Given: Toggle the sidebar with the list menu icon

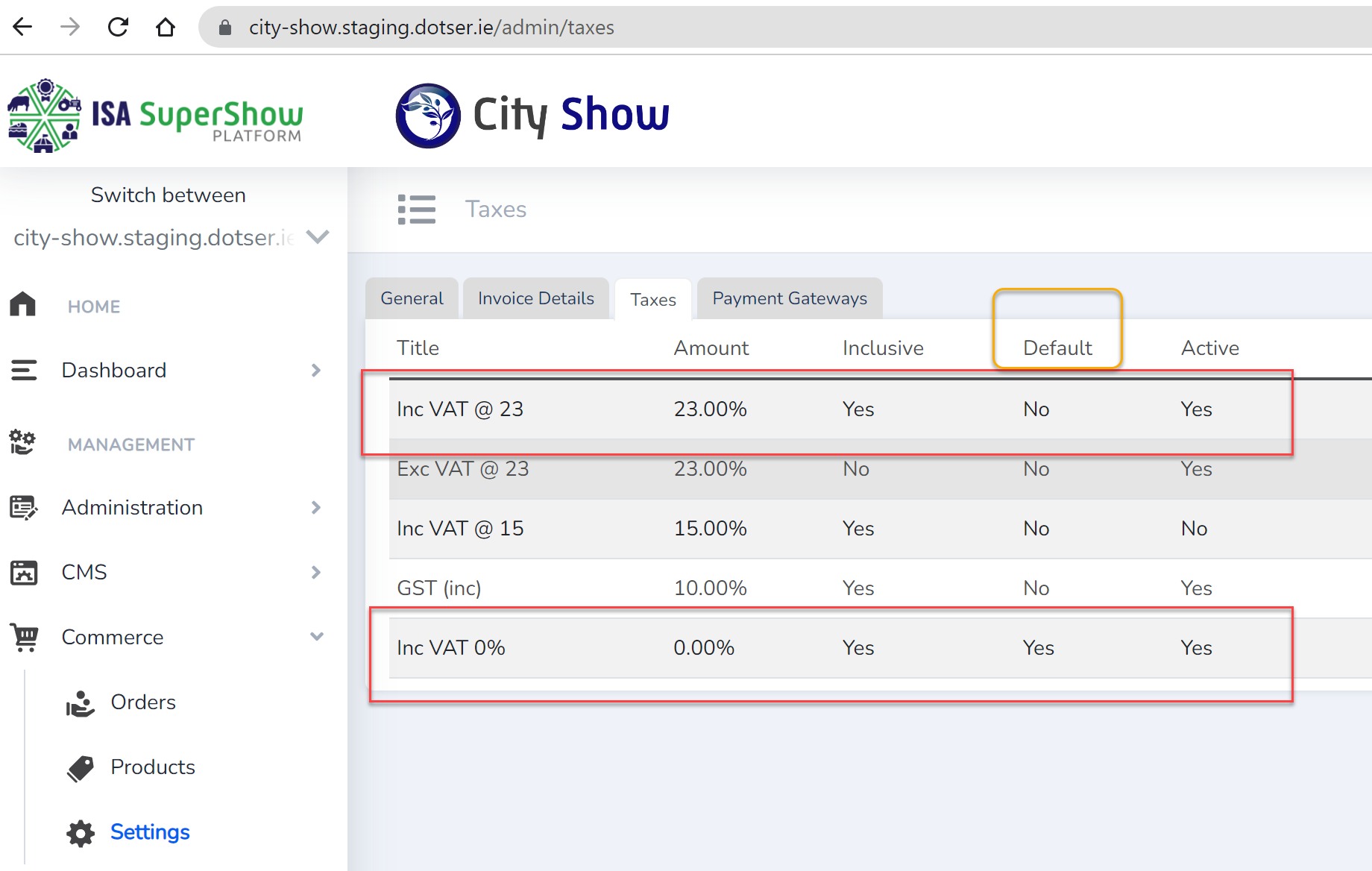Looking at the screenshot, I should [416, 210].
